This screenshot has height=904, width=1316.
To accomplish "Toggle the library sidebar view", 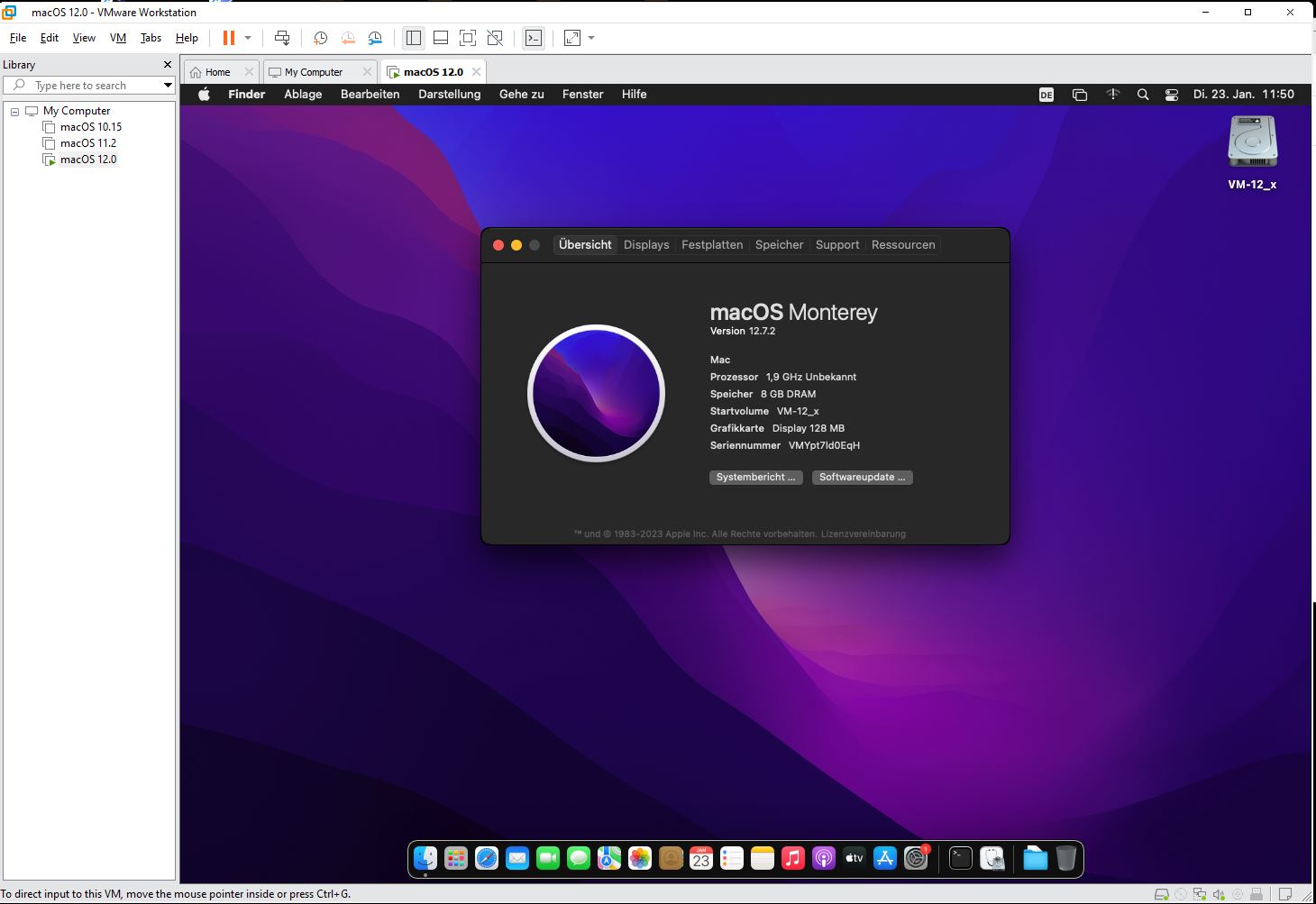I will click(414, 38).
